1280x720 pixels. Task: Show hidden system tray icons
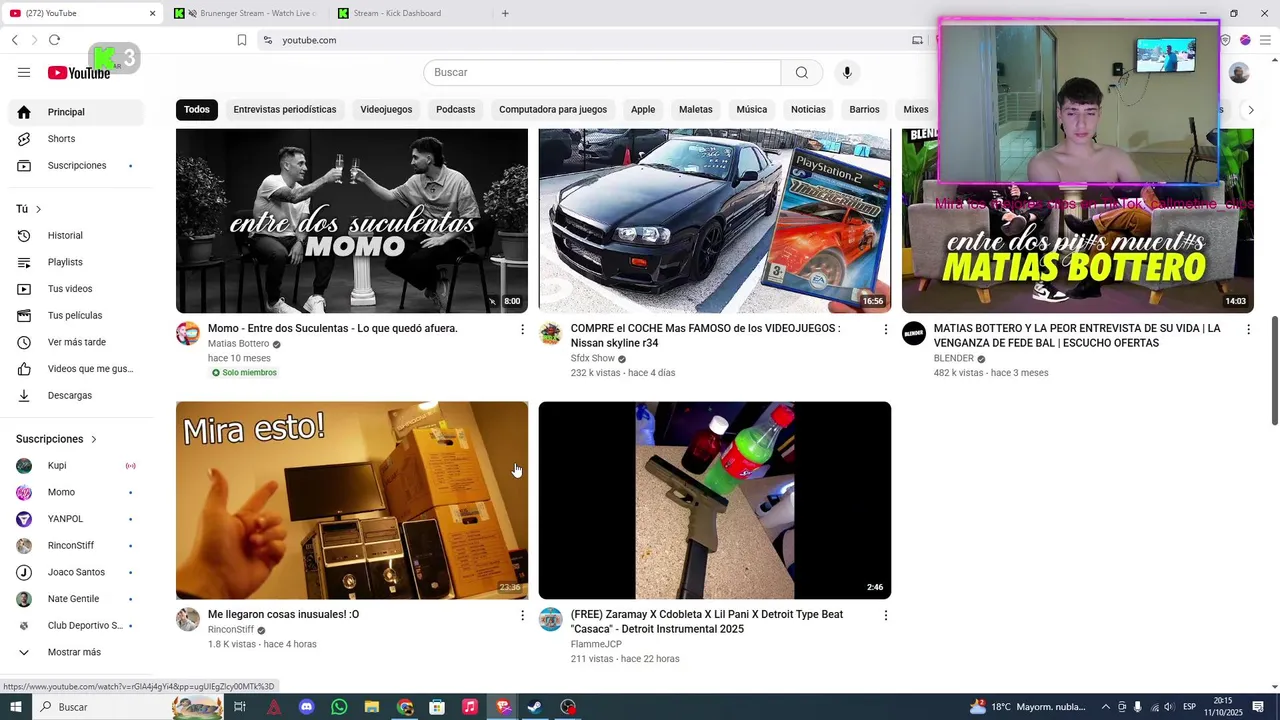[1105, 707]
